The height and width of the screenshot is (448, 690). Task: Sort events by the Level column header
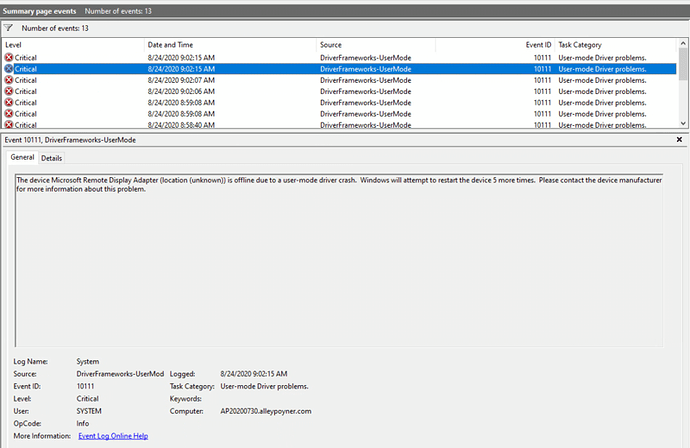[x=73, y=45]
